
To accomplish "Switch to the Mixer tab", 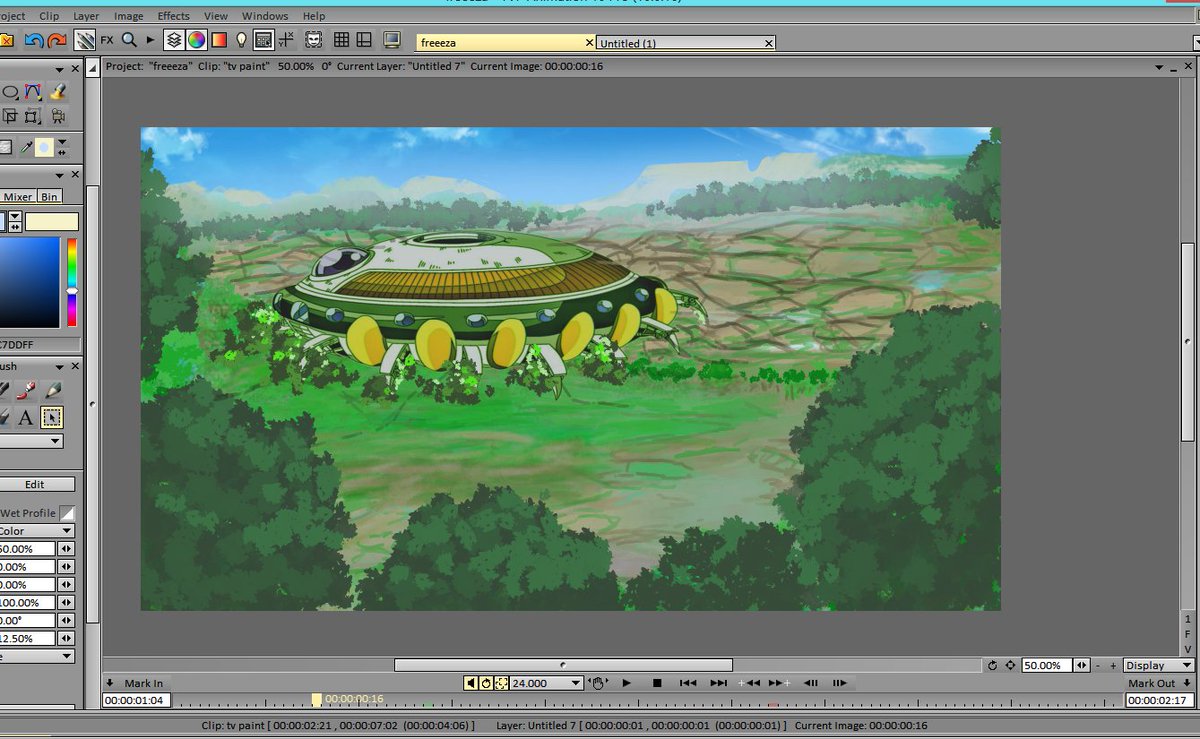I will pyautogui.click(x=18, y=197).
